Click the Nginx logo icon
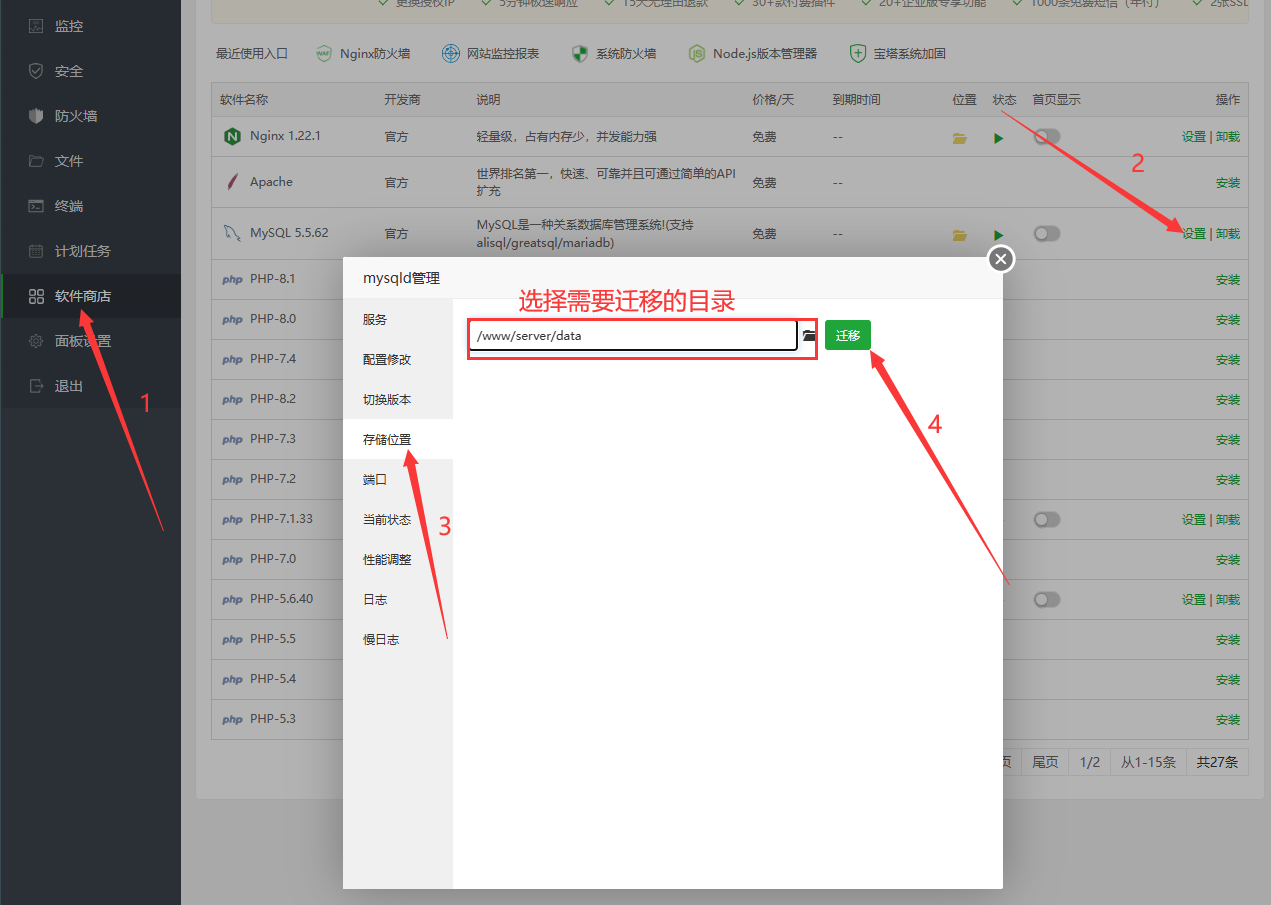This screenshot has width=1271, height=905. pos(232,136)
